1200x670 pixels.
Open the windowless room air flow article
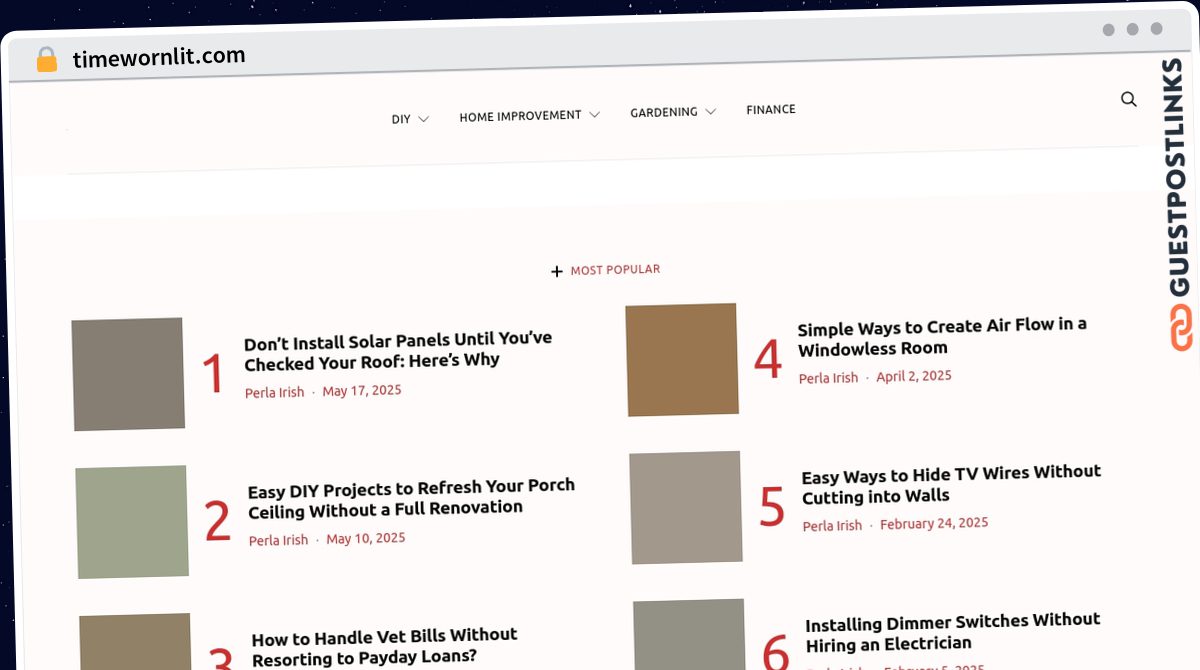click(x=940, y=336)
